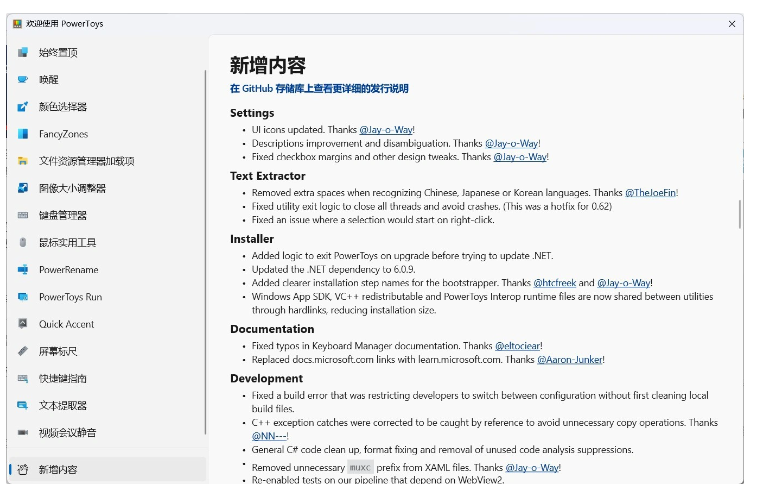Image resolution: width=757 pixels, height=503 pixels.
Task: Click the 鼠标实用工具 mouse icon
Action: tap(23, 242)
